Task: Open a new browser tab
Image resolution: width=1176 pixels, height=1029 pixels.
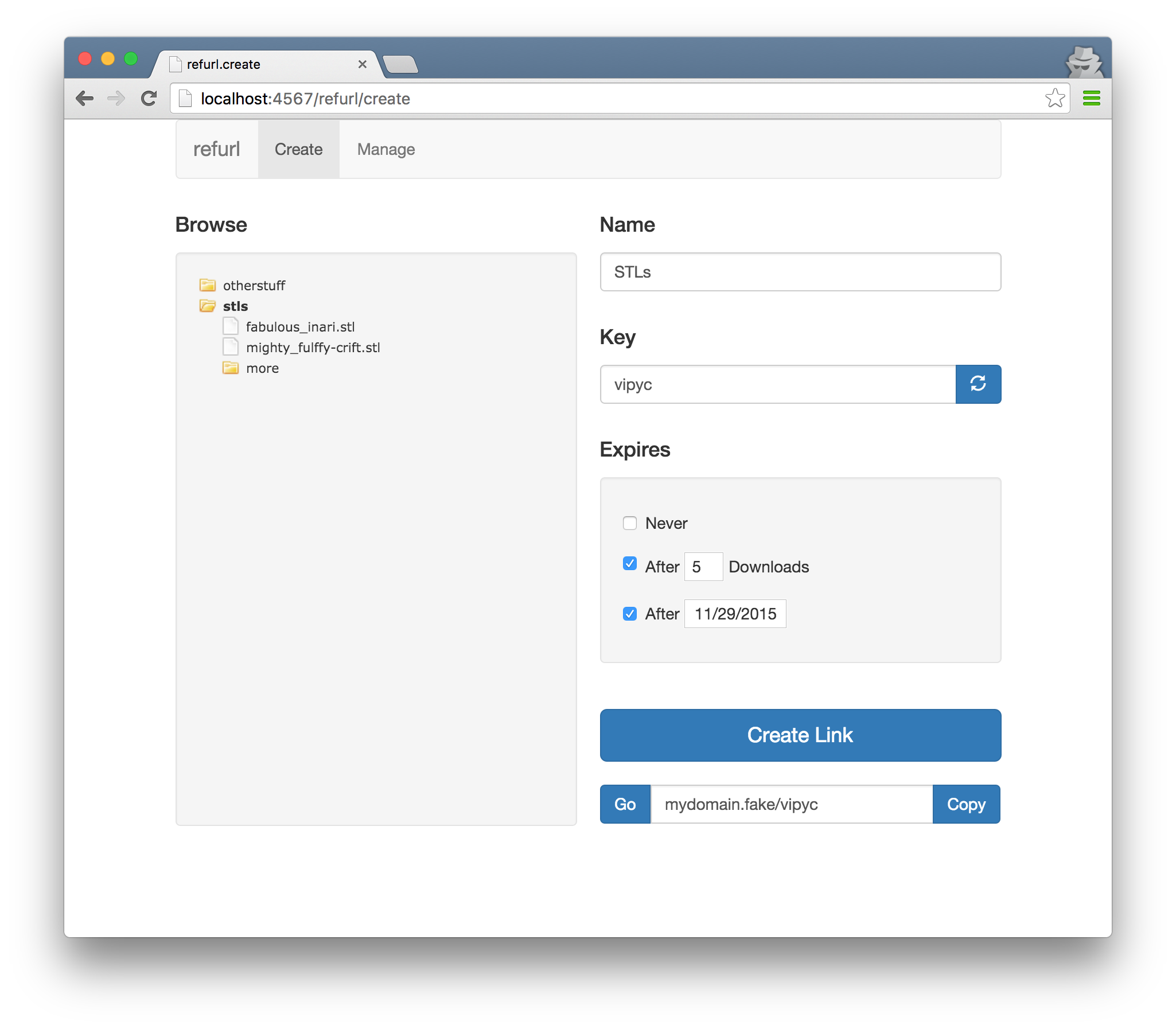Action: point(400,64)
